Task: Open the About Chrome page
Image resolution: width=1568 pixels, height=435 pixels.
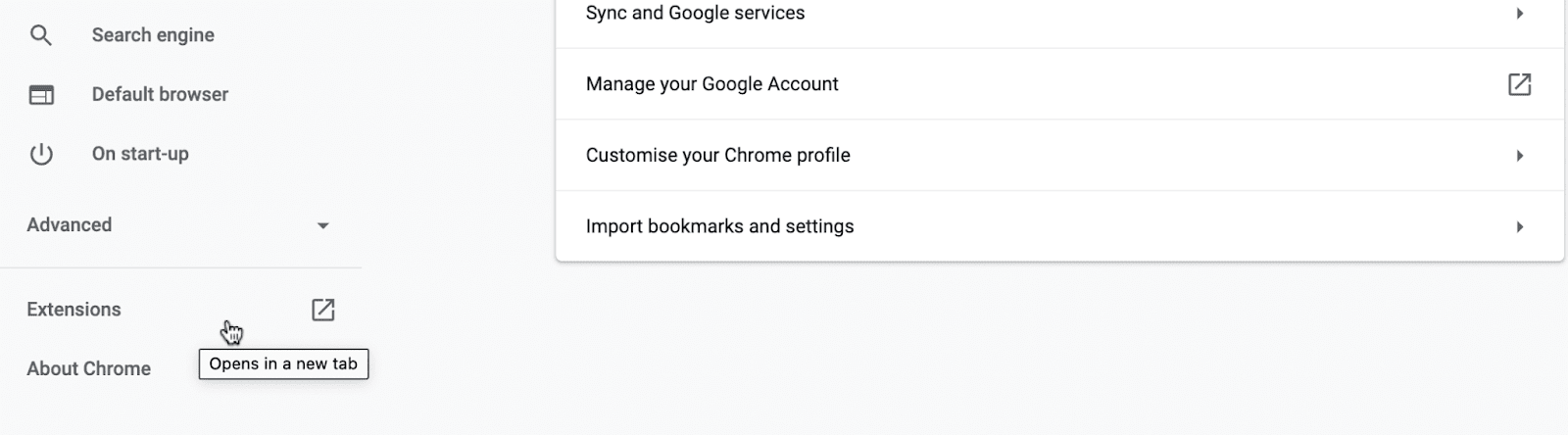Action: click(x=89, y=369)
